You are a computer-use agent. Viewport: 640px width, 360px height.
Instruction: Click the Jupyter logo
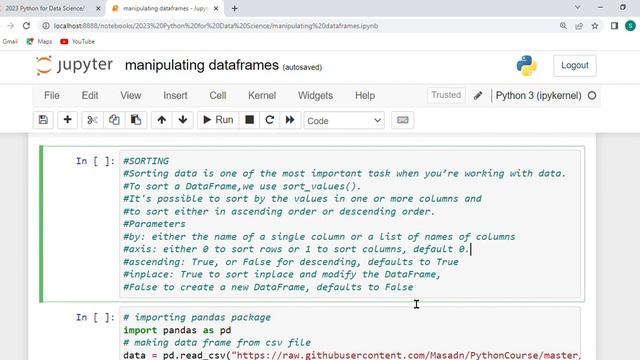(74, 65)
